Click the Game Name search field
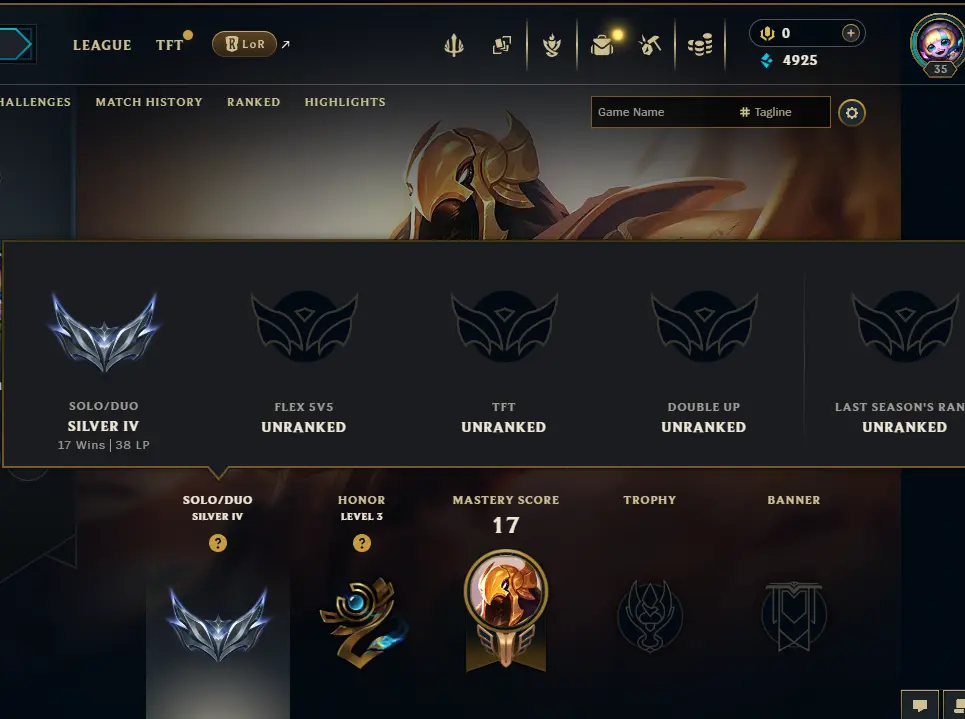The width and height of the screenshot is (965, 719). (x=665, y=112)
